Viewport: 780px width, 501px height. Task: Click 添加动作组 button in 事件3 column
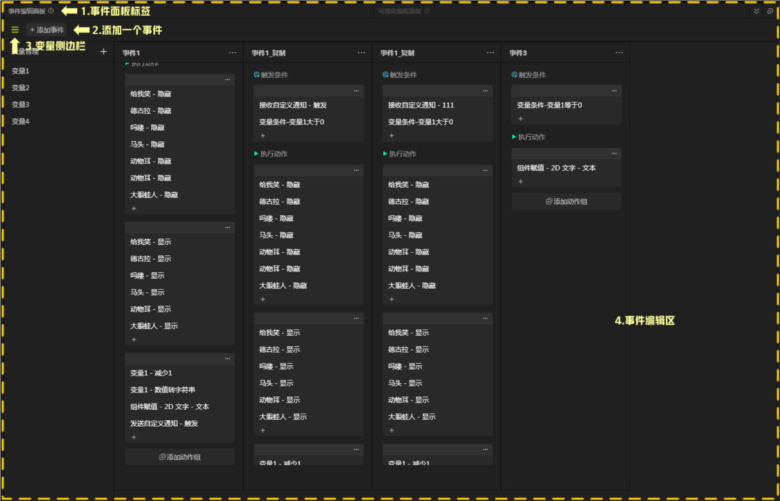(567, 201)
